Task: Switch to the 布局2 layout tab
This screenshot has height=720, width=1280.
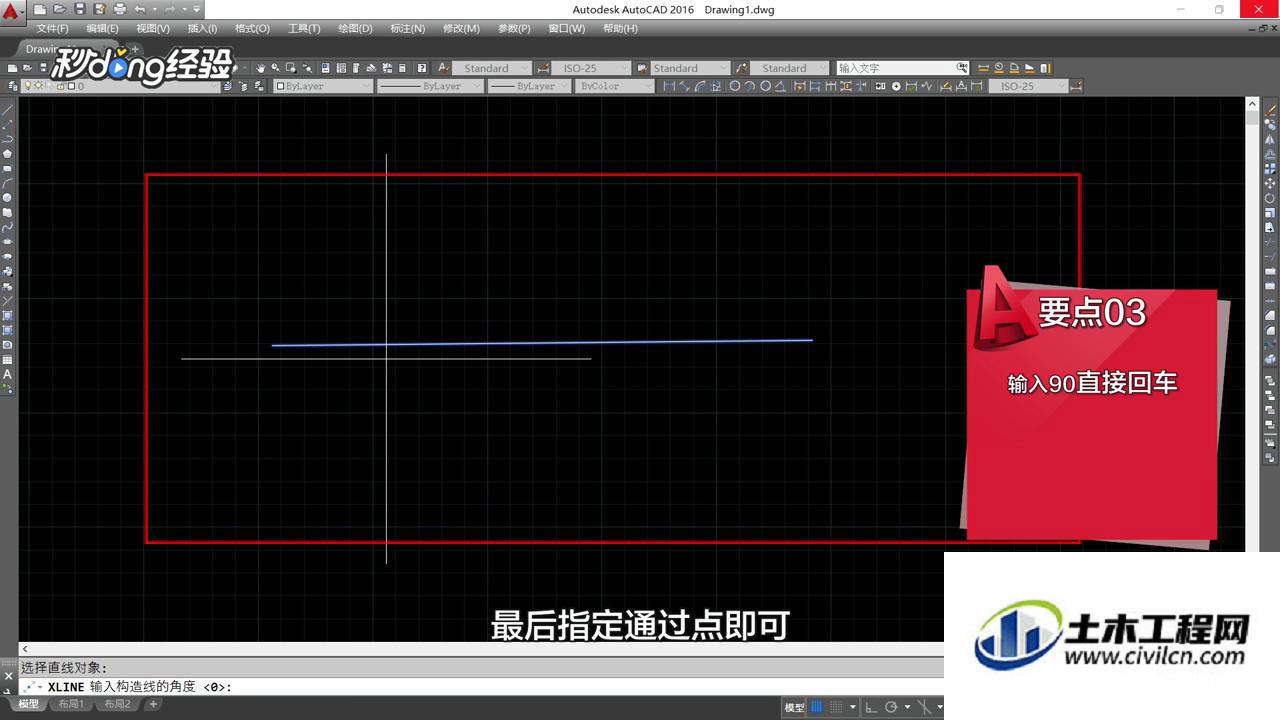Action: (x=116, y=704)
